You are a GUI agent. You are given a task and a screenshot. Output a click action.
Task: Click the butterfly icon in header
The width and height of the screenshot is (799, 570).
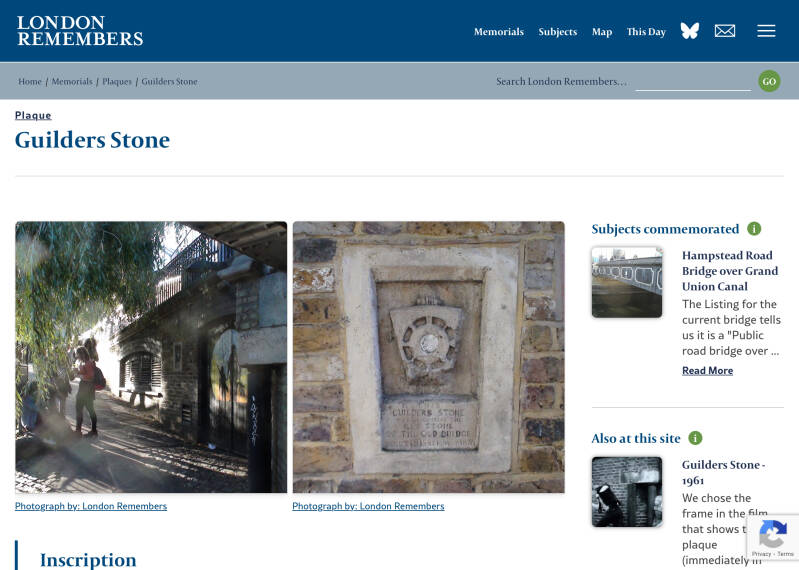[689, 31]
